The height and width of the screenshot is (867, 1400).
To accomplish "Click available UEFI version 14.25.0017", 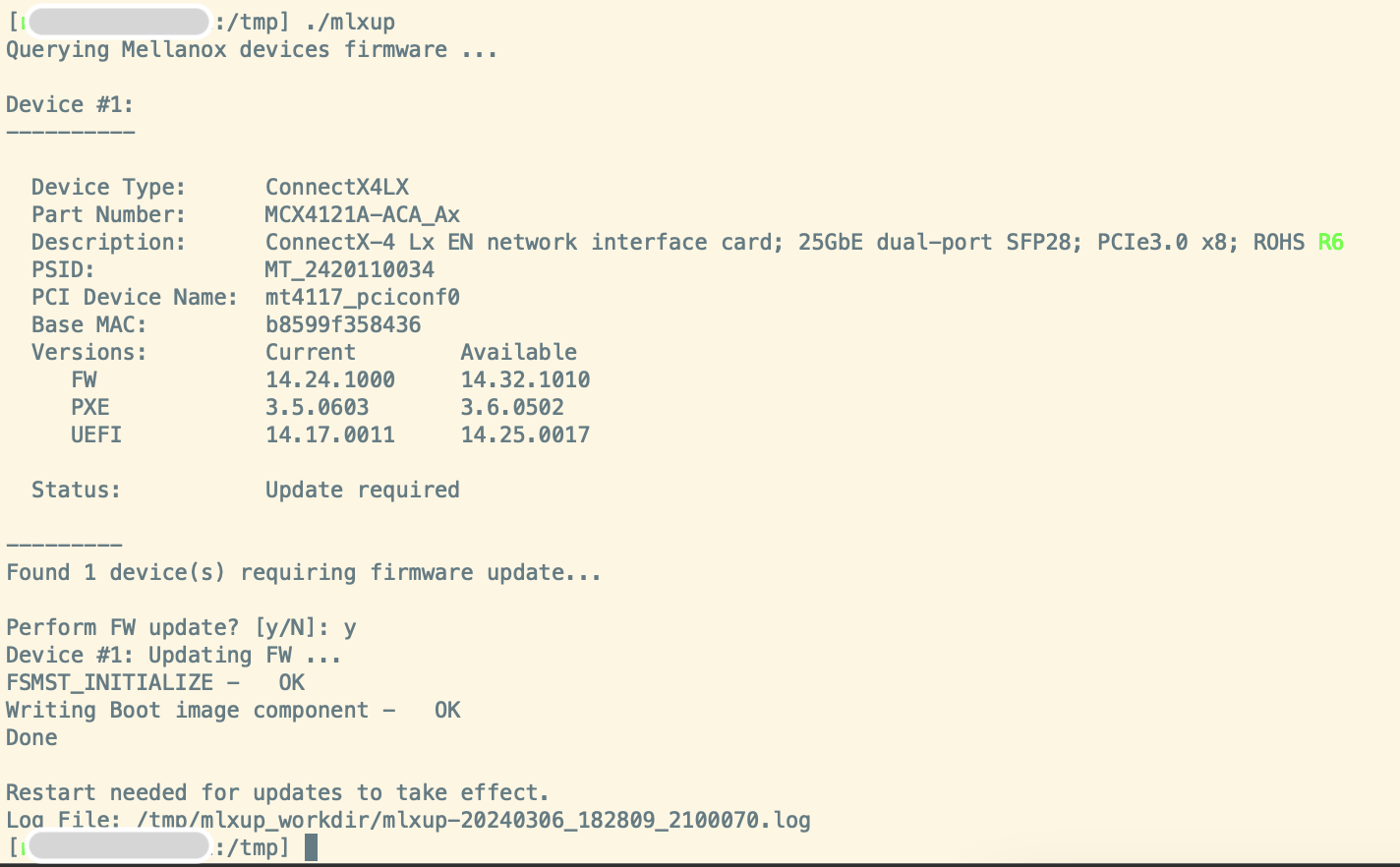I will (525, 434).
